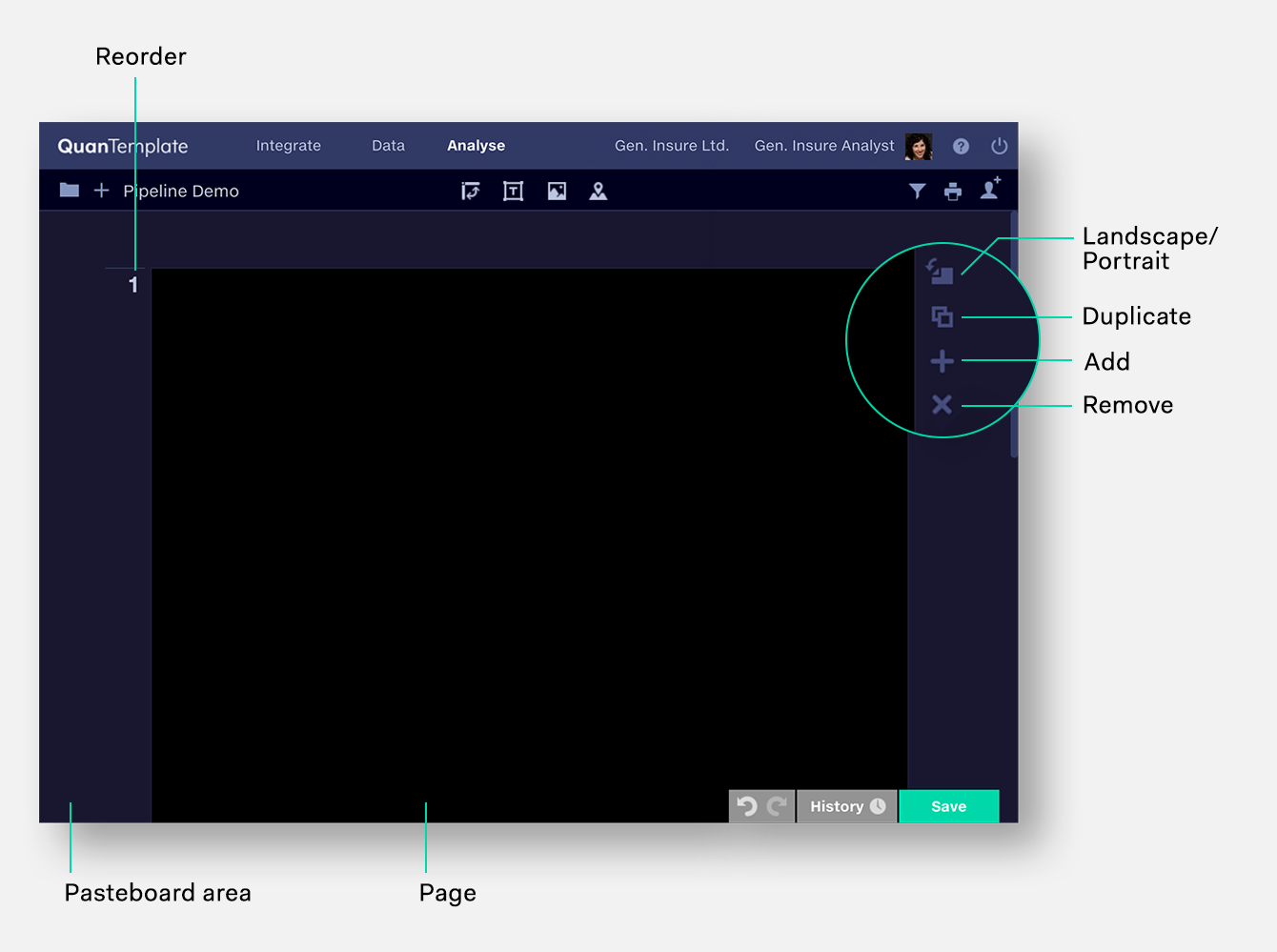Select page number 1 reorder handle
This screenshot has height=952, width=1277.
point(133,284)
